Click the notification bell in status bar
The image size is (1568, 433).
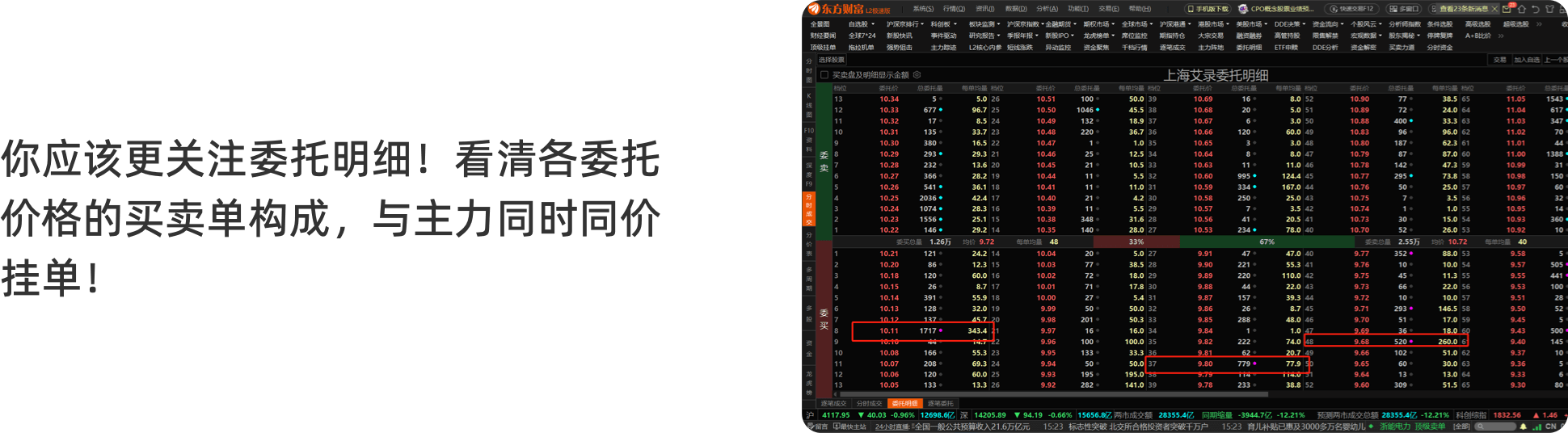click(1524, 427)
